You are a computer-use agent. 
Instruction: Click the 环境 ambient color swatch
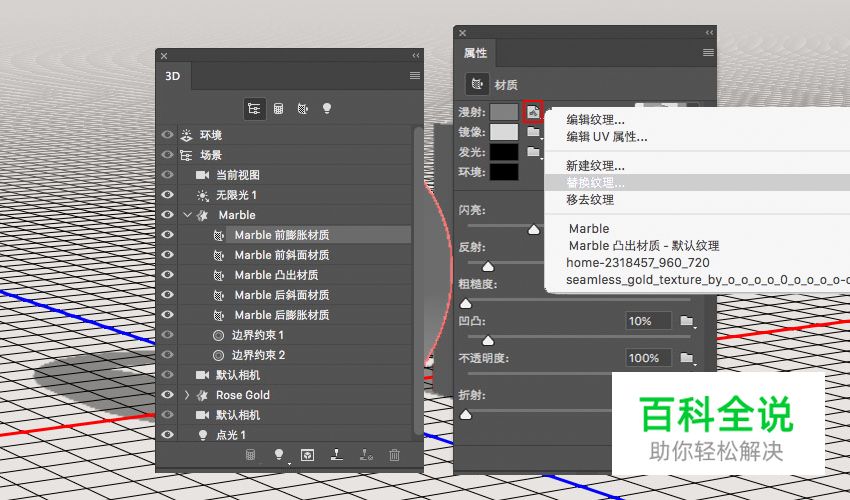[504, 172]
